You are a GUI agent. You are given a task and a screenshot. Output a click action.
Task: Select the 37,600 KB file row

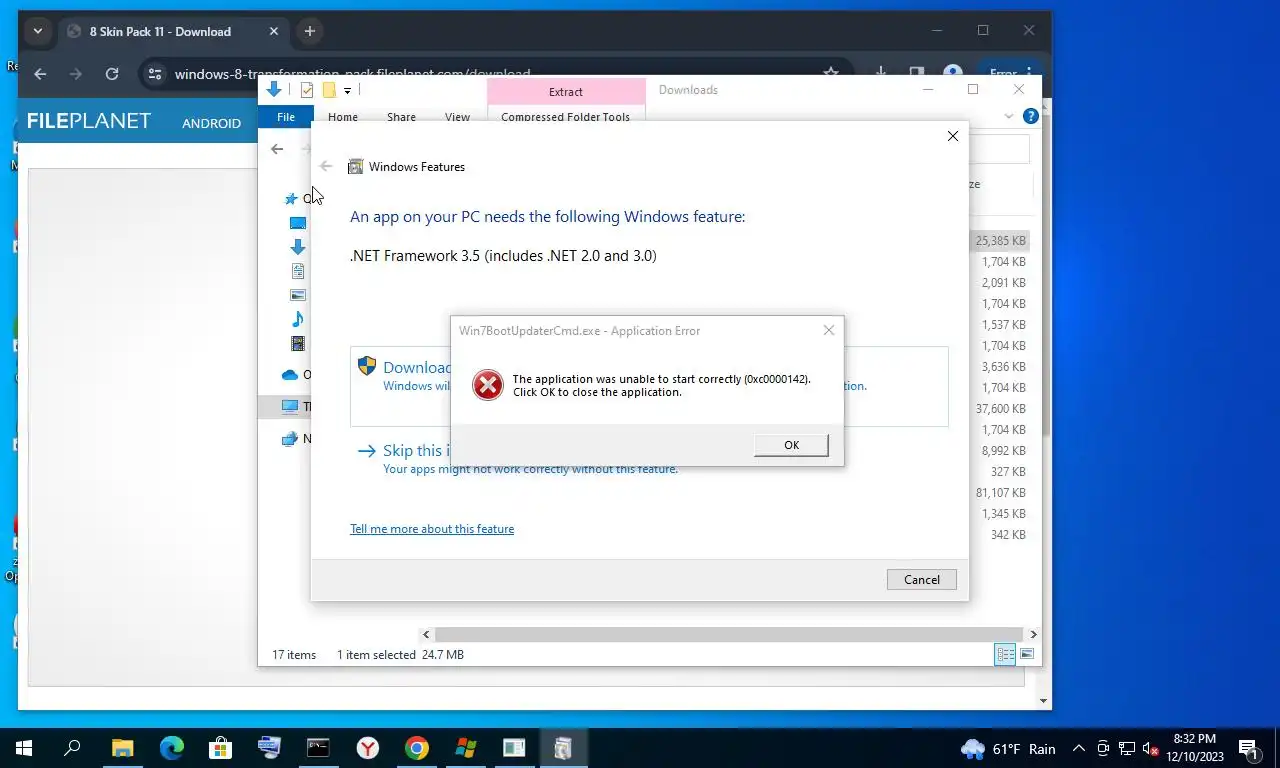(1000, 409)
